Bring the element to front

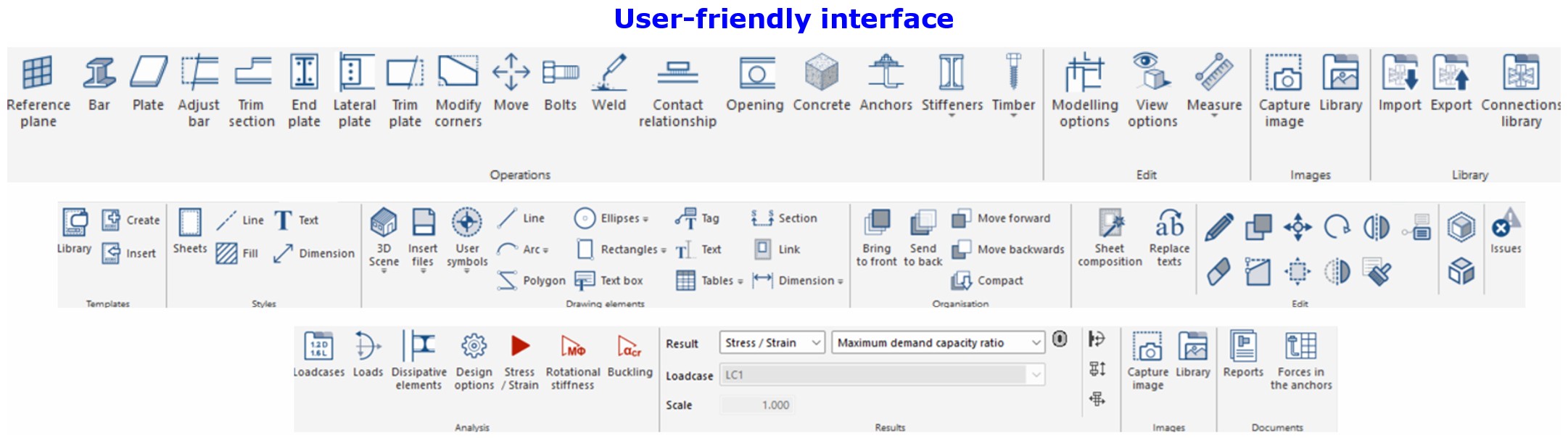click(877, 239)
